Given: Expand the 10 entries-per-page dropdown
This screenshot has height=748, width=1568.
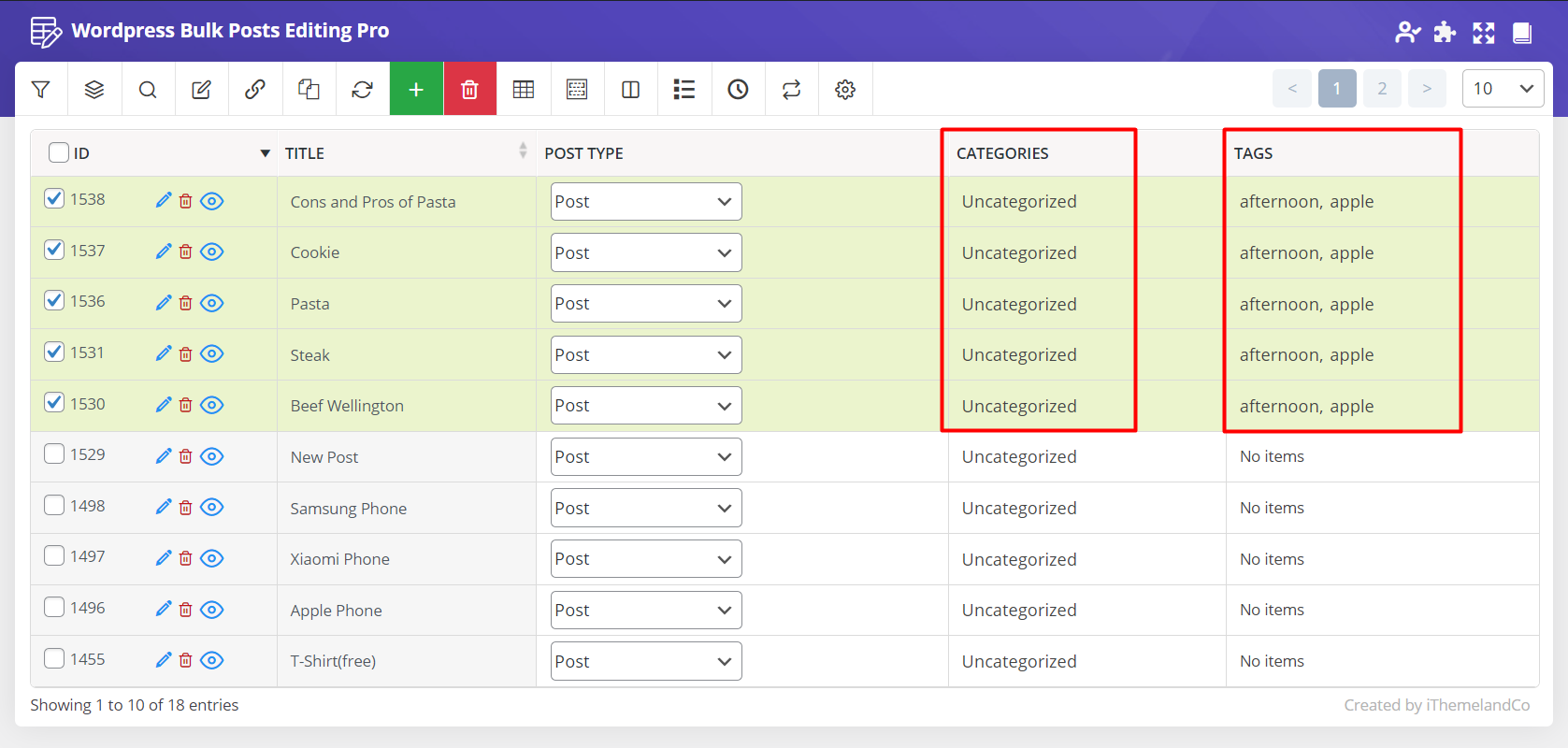Looking at the screenshot, I should tap(1502, 89).
